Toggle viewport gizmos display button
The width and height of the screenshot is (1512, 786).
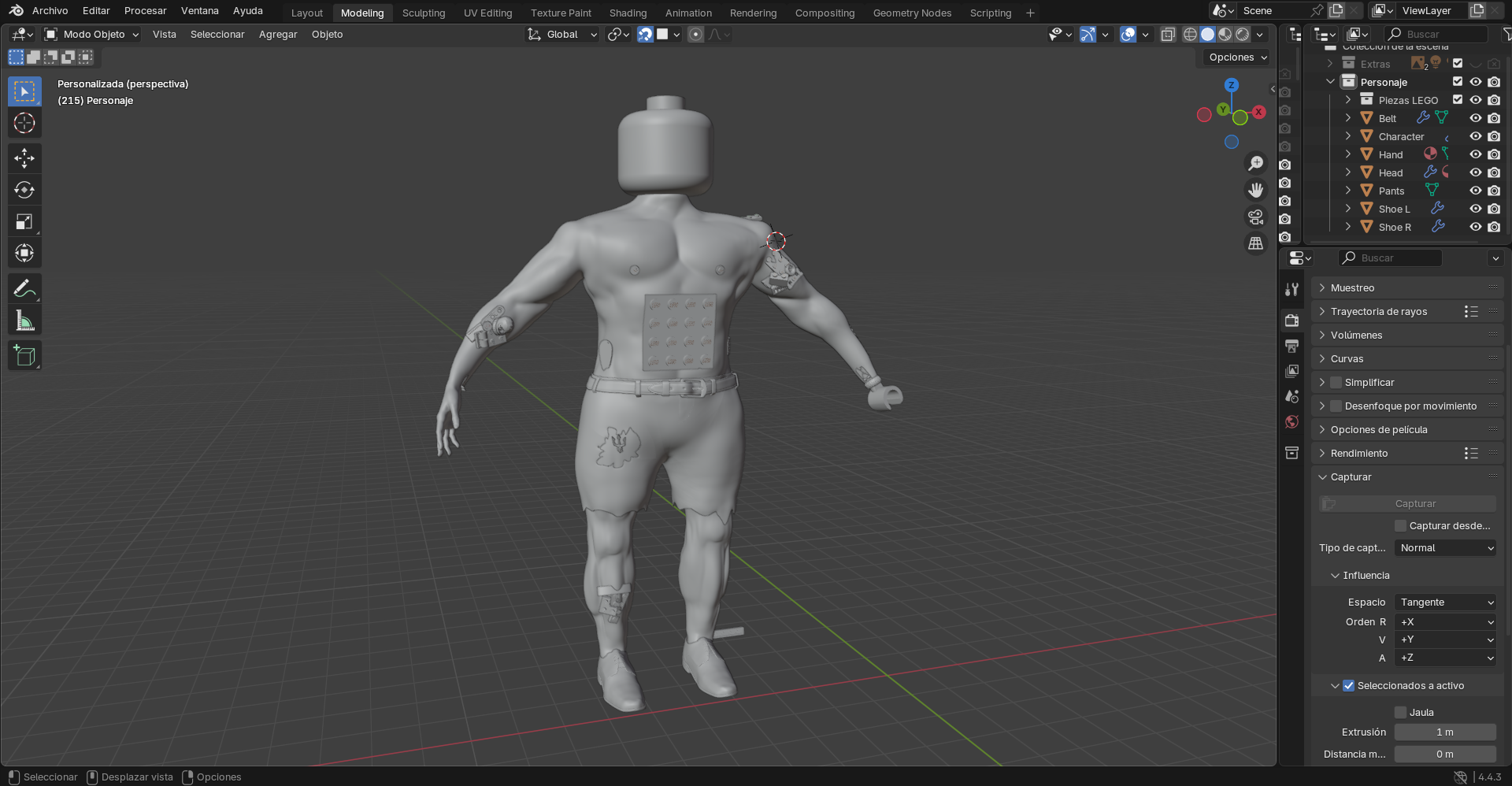(1088, 35)
